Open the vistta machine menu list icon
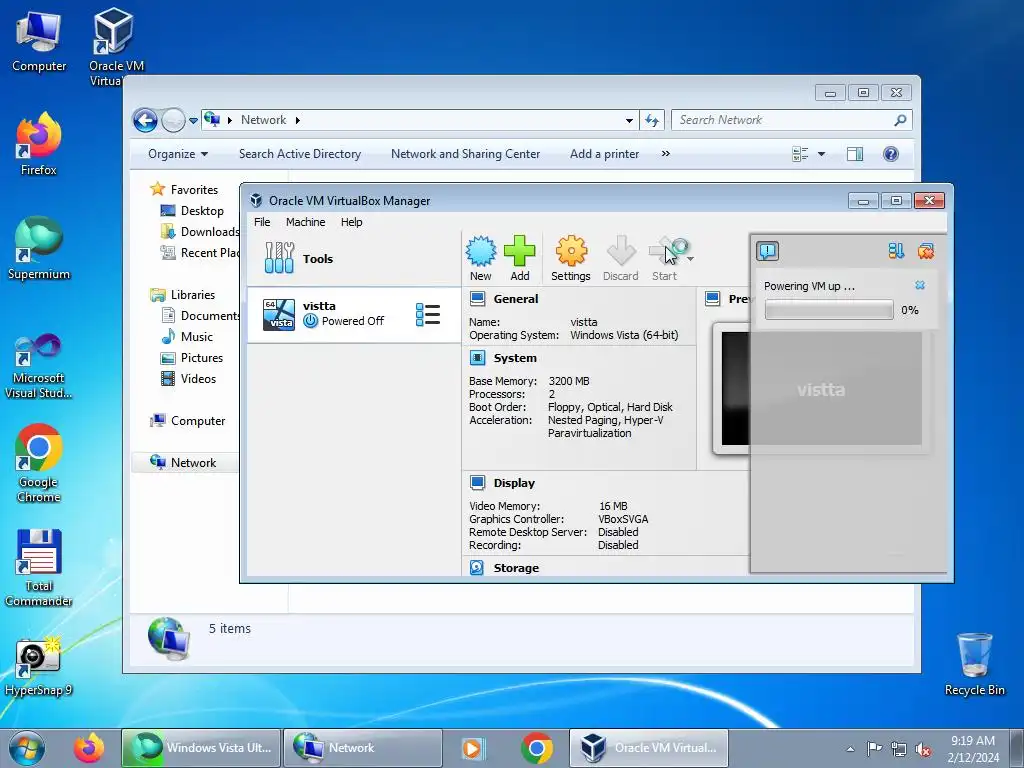This screenshot has height=768, width=1024. pyautogui.click(x=428, y=314)
